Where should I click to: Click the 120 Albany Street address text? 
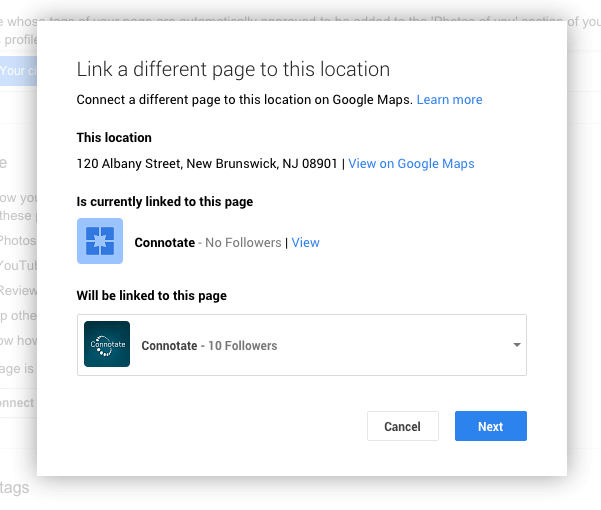(x=207, y=163)
